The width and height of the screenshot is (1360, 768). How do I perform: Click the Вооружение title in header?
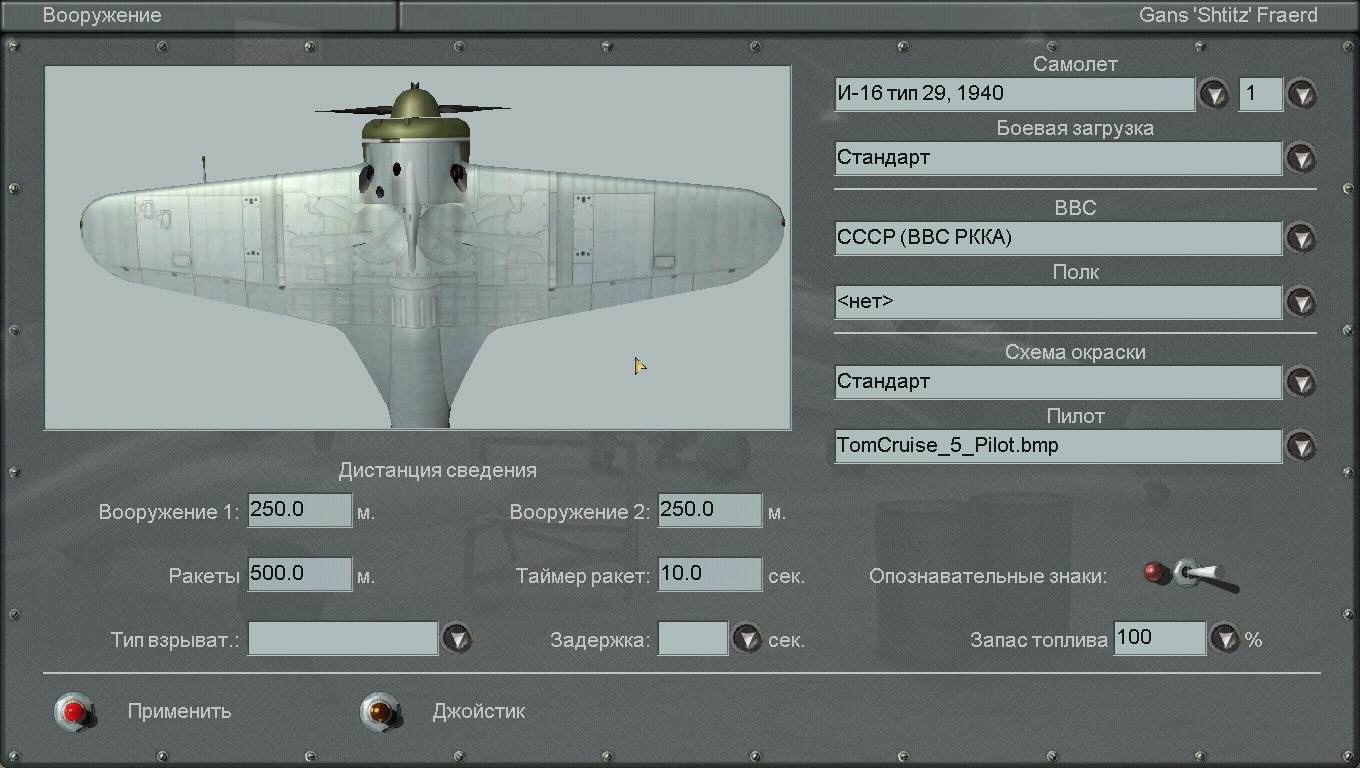(102, 16)
